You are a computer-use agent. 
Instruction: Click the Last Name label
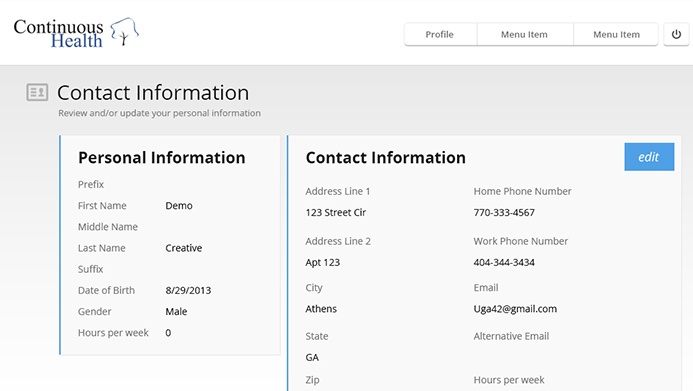pyautogui.click(x=102, y=248)
